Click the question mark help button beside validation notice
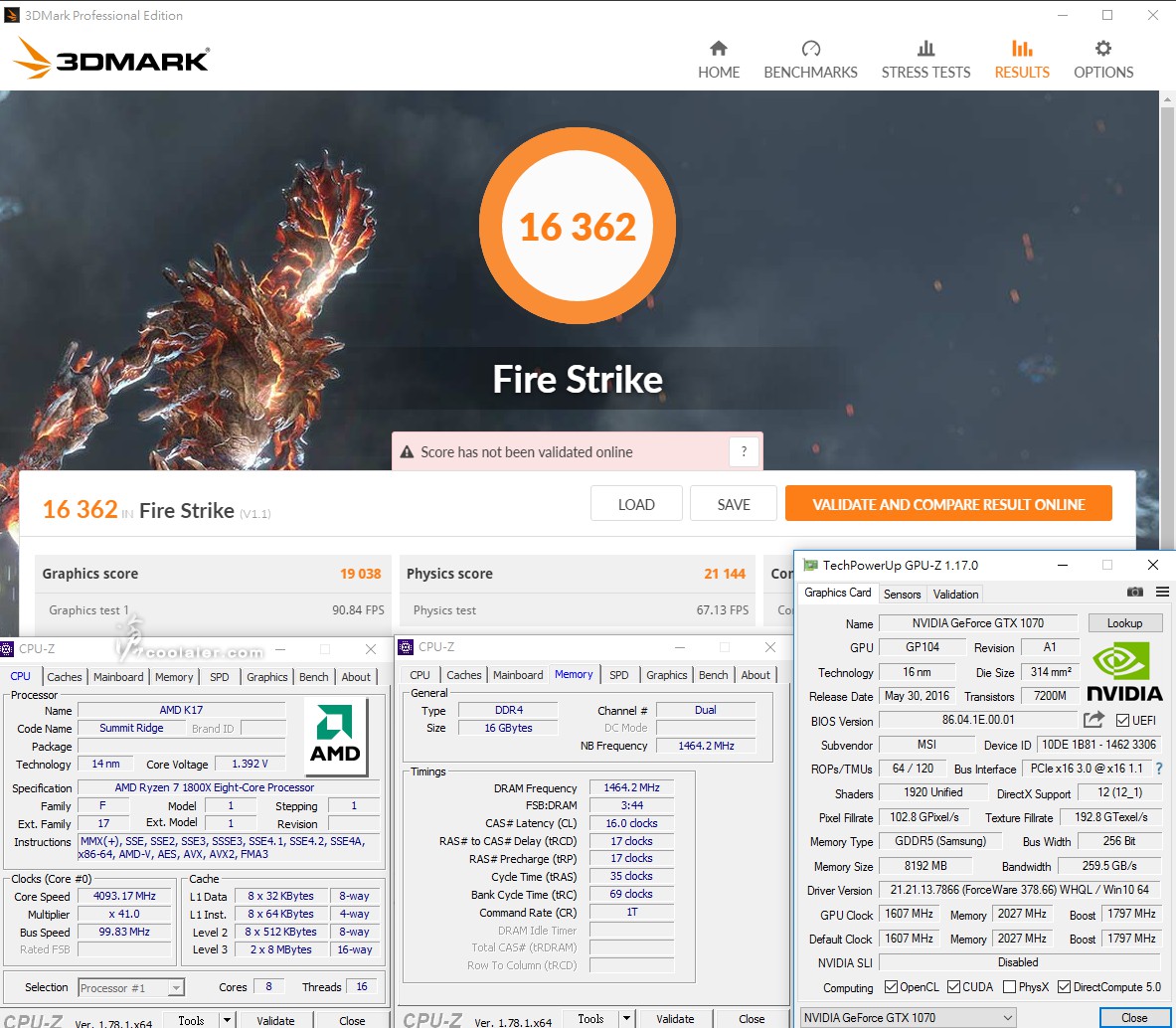 pos(744,451)
